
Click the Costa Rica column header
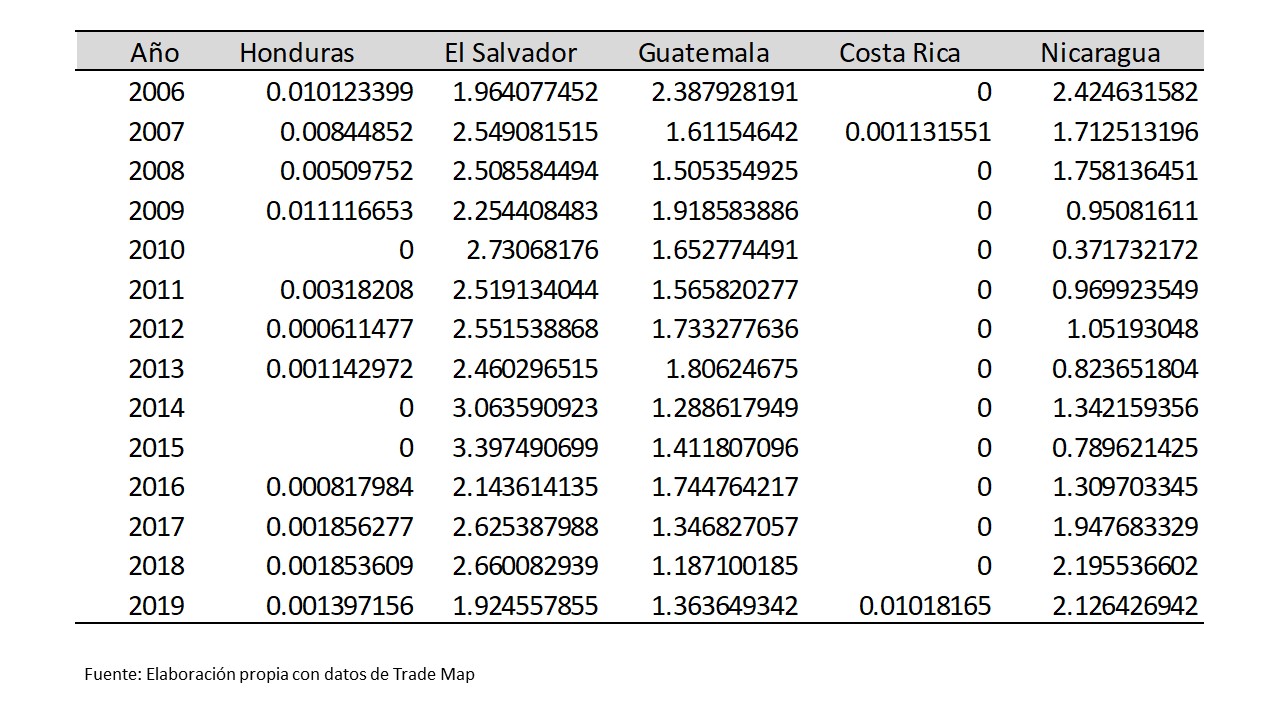[x=899, y=52]
